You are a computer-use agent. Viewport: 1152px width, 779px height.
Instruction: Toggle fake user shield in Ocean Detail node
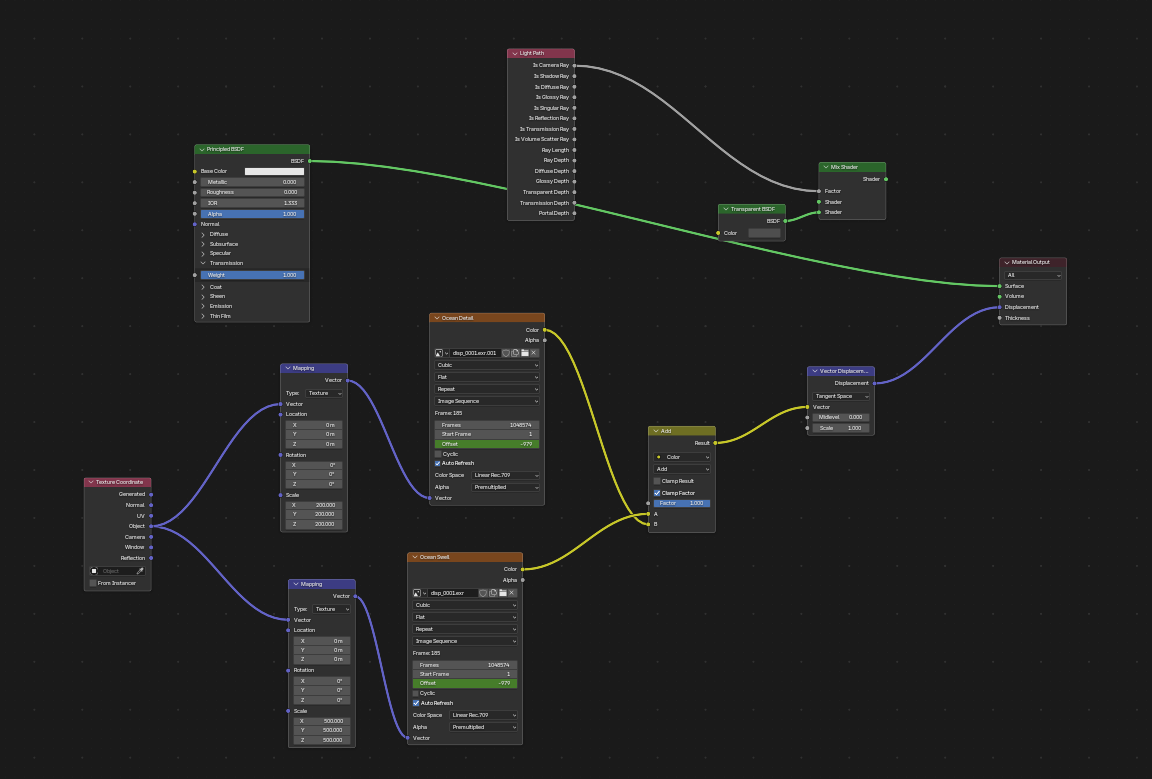pyautogui.click(x=505, y=353)
